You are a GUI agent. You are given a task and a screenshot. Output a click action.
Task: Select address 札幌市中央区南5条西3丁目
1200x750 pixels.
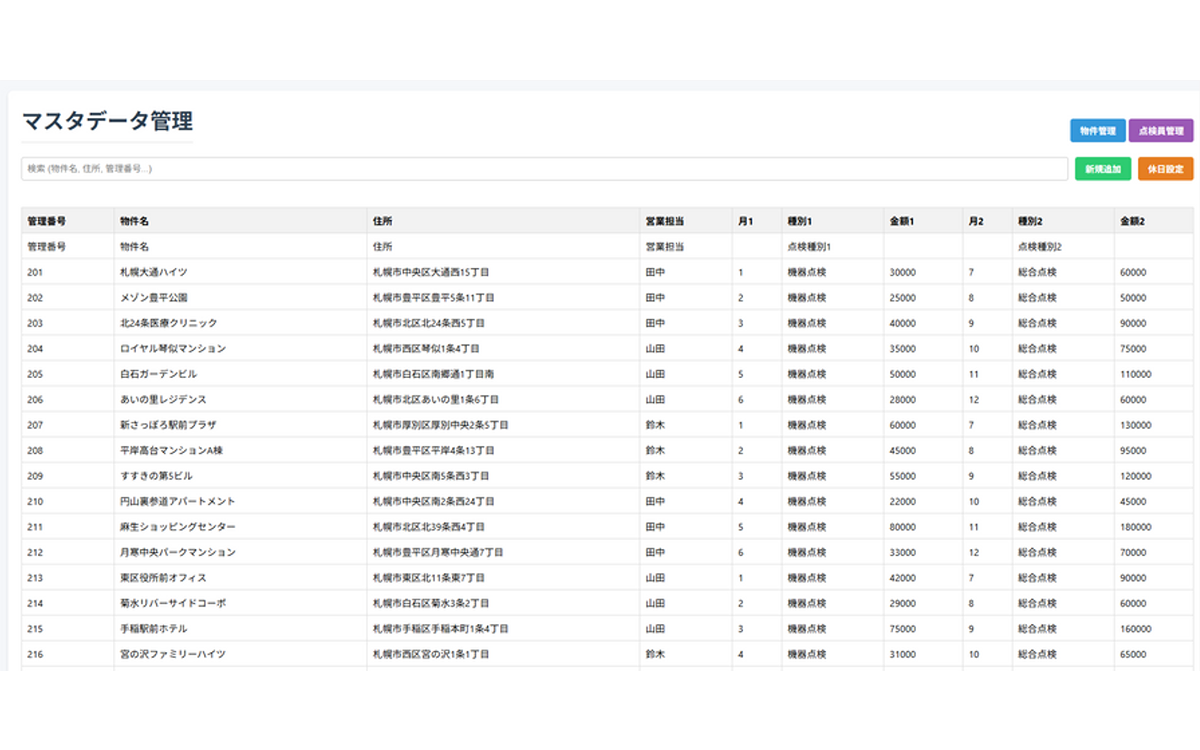coord(430,476)
